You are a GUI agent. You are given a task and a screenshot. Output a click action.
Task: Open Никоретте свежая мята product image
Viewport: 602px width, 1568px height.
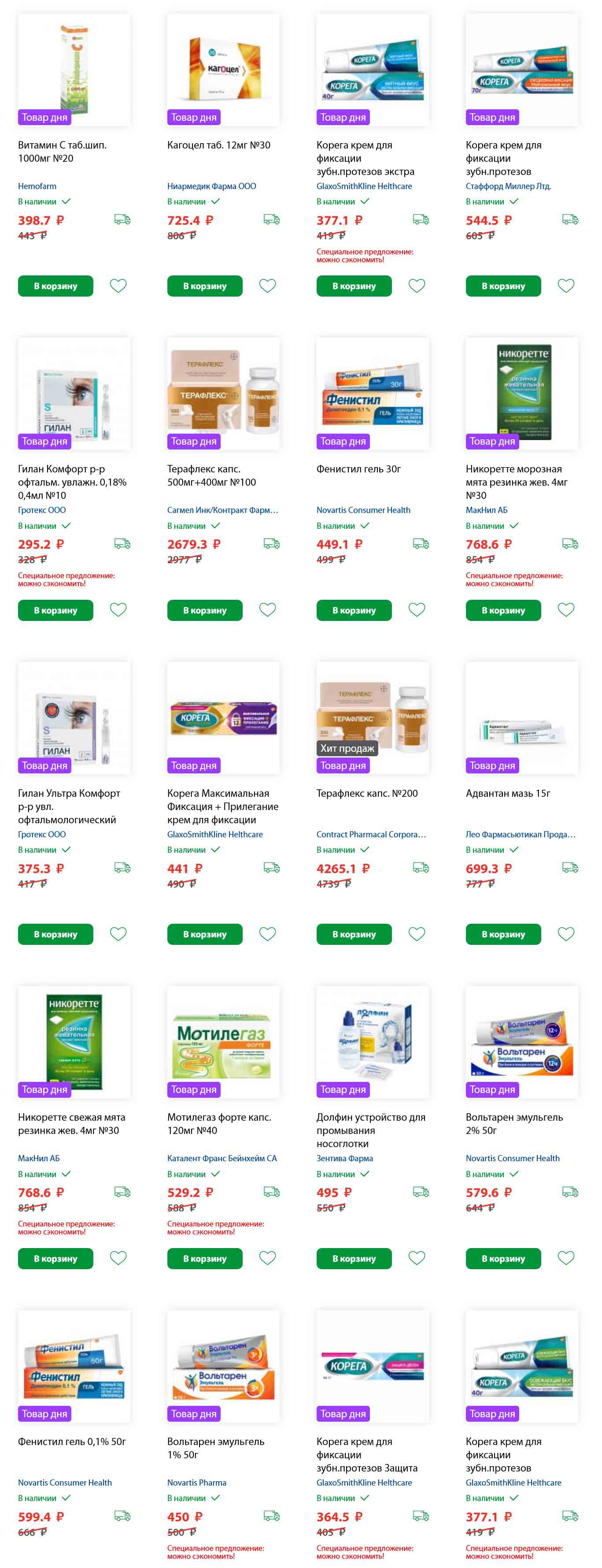74,1042
